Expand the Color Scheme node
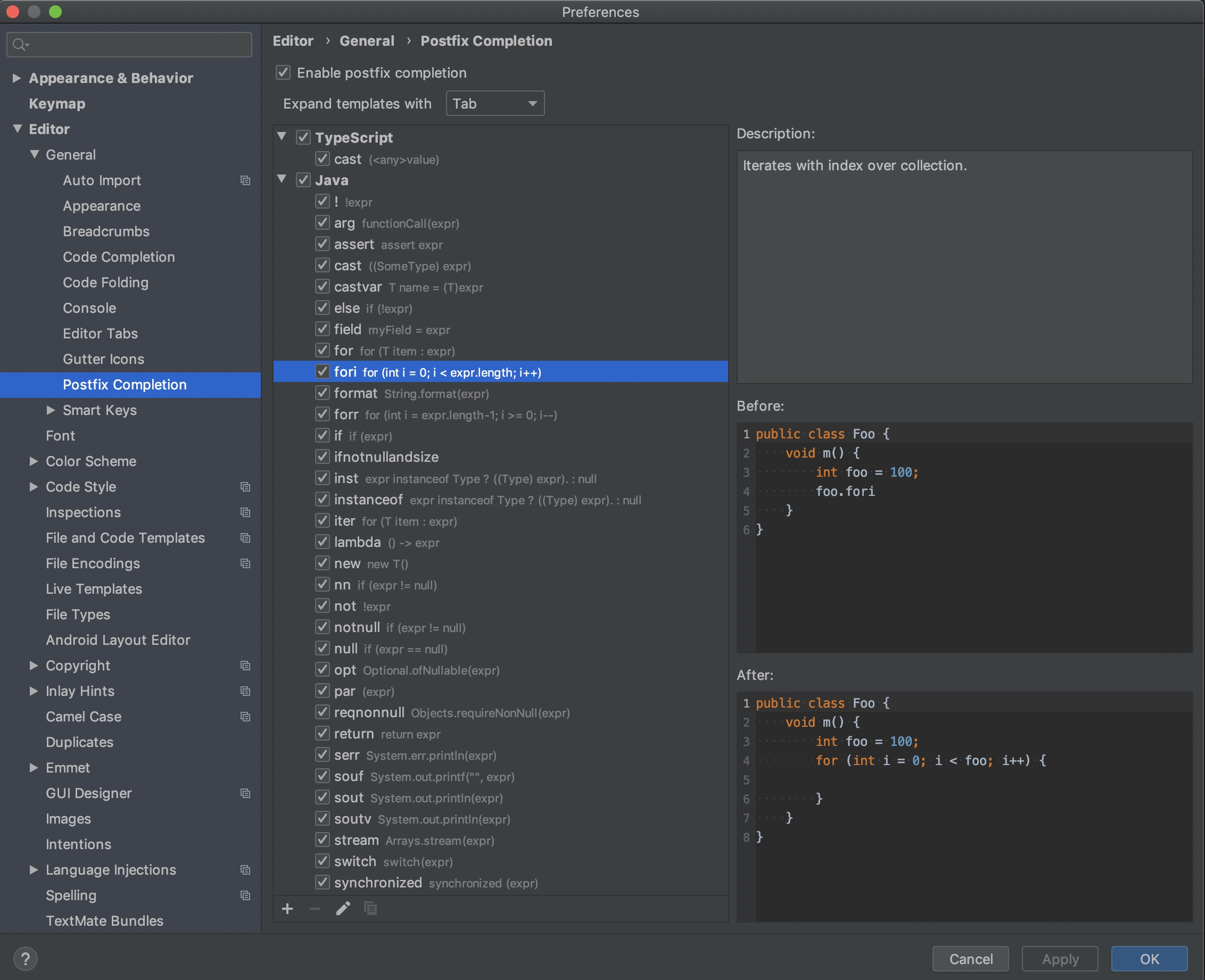Screen dimensions: 1205x980 pyautogui.click(x=34, y=461)
